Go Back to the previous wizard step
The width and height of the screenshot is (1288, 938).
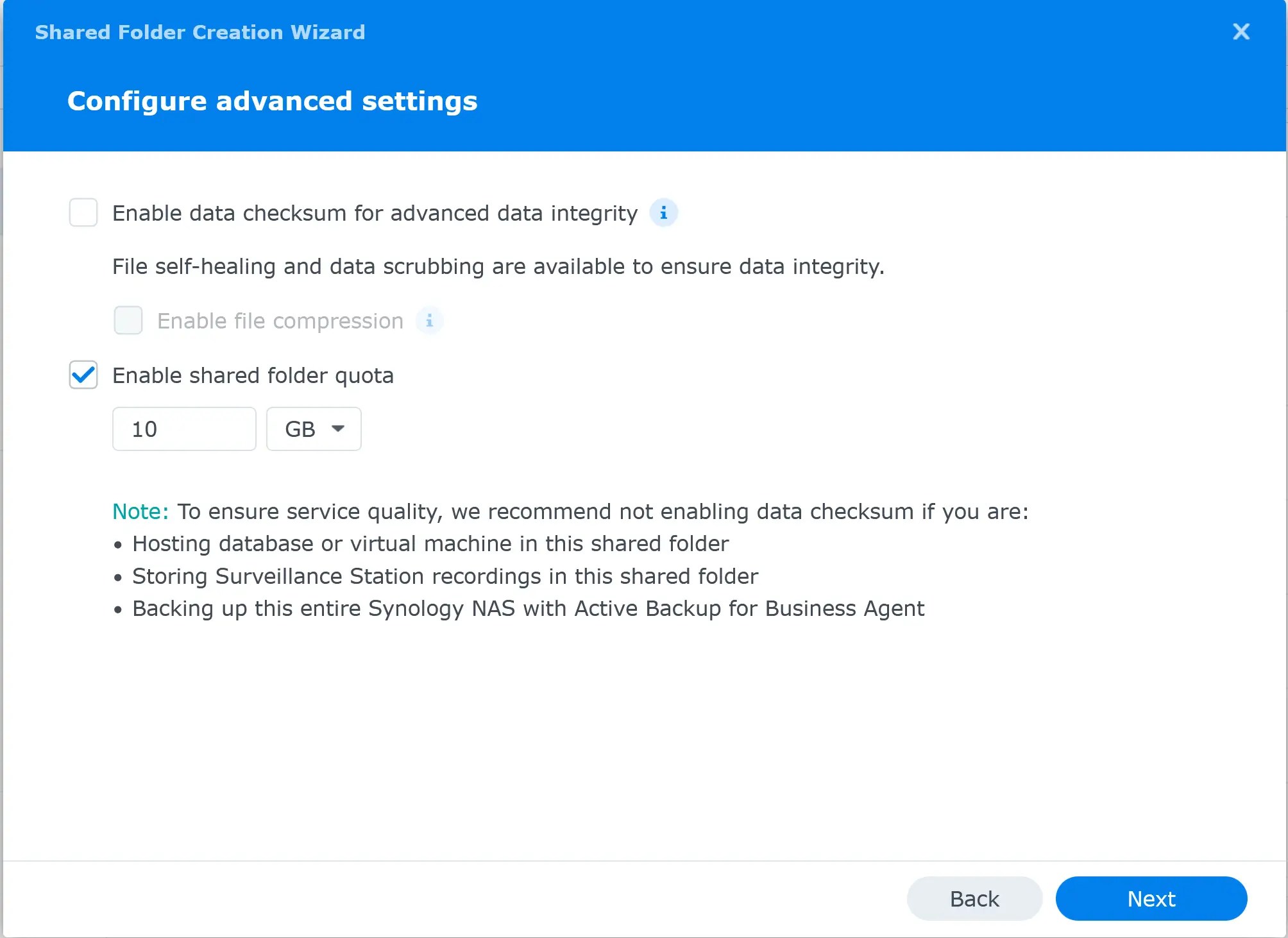pos(974,898)
